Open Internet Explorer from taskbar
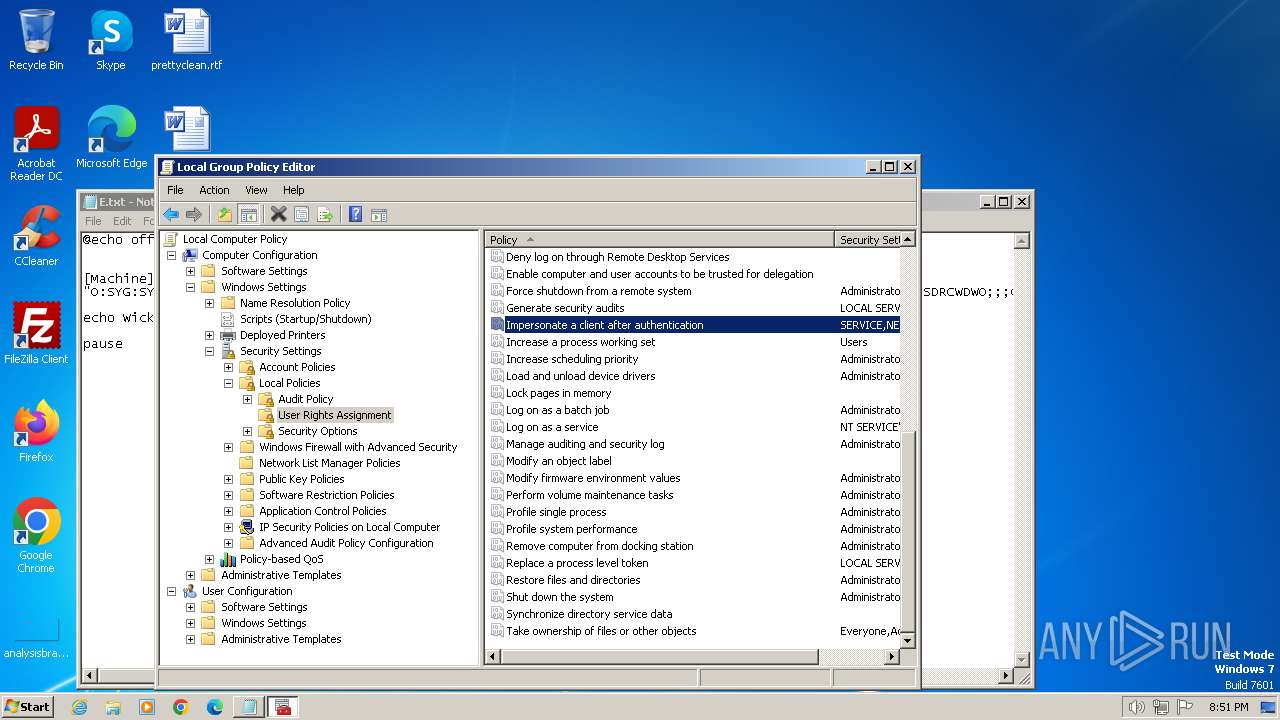The width and height of the screenshot is (1280, 720). tap(80, 706)
